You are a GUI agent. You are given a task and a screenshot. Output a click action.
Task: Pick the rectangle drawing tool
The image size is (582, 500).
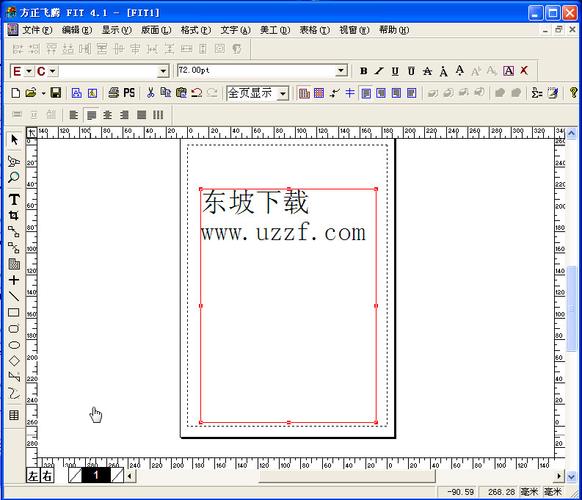pyautogui.click(x=14, y=313)
